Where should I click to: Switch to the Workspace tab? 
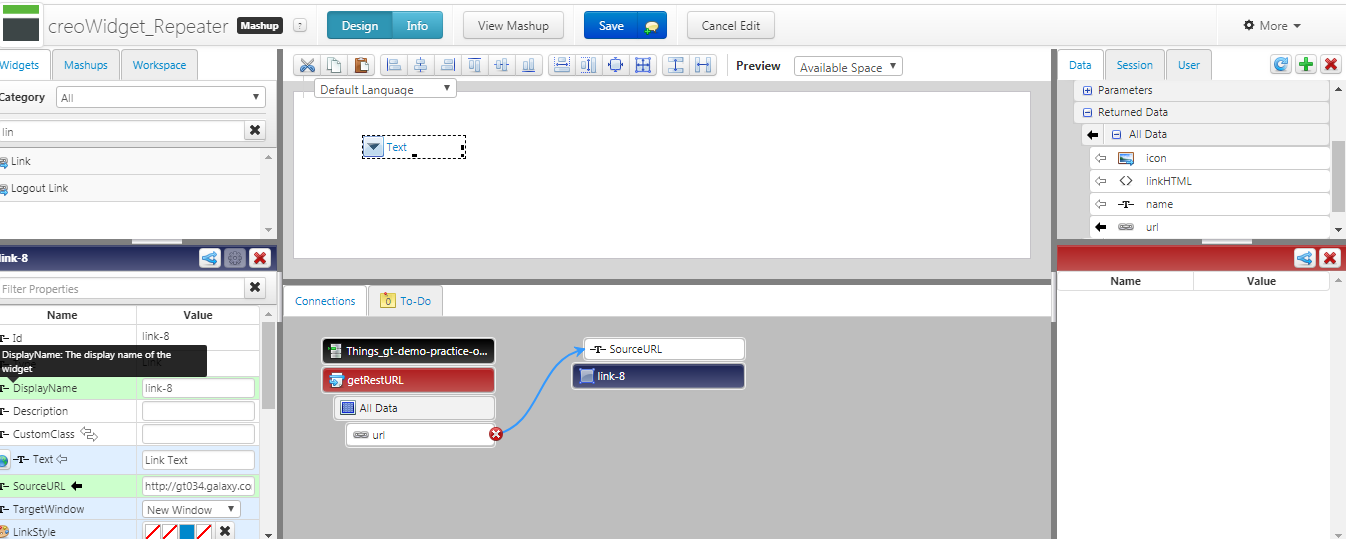[160, 65]
